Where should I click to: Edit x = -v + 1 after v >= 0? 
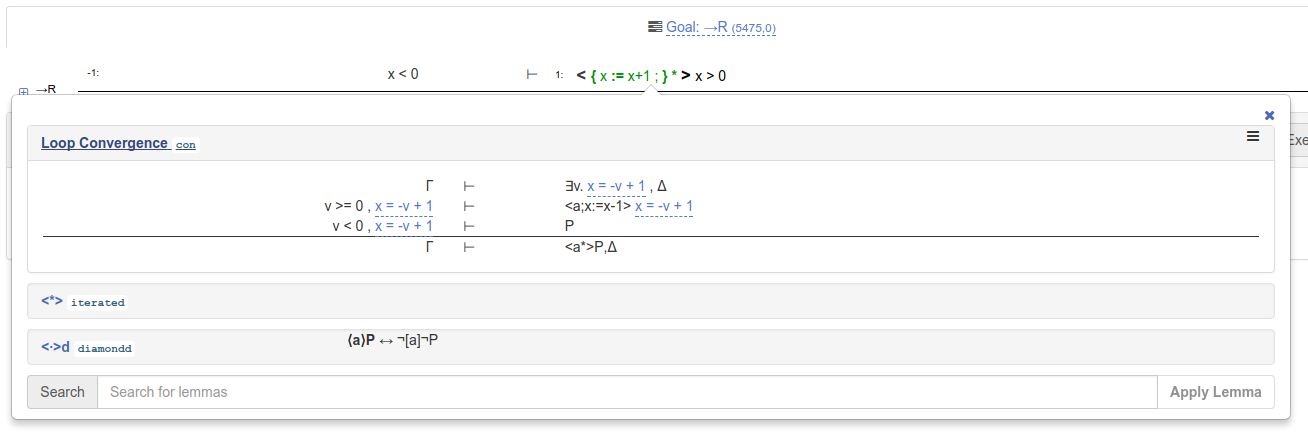click(404, 206)
